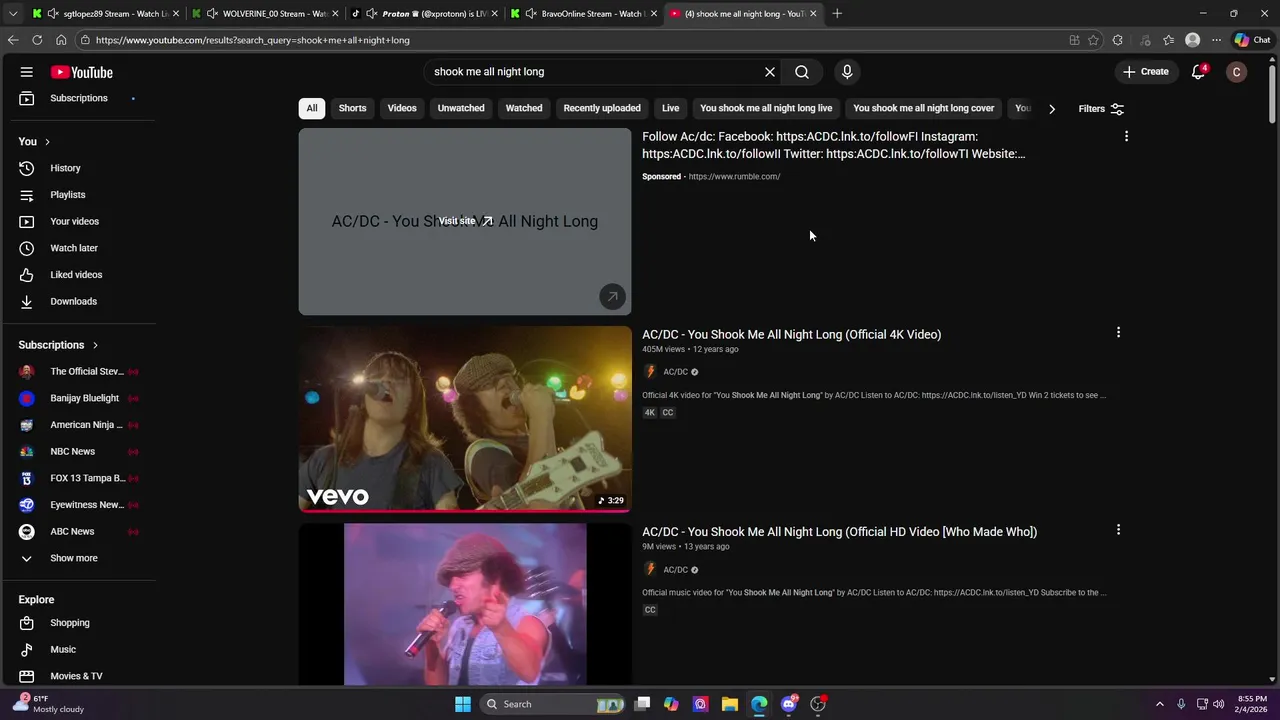The image size is (1280, 720).
Task: Select the Live filter chip
Action: pos(670,108)
